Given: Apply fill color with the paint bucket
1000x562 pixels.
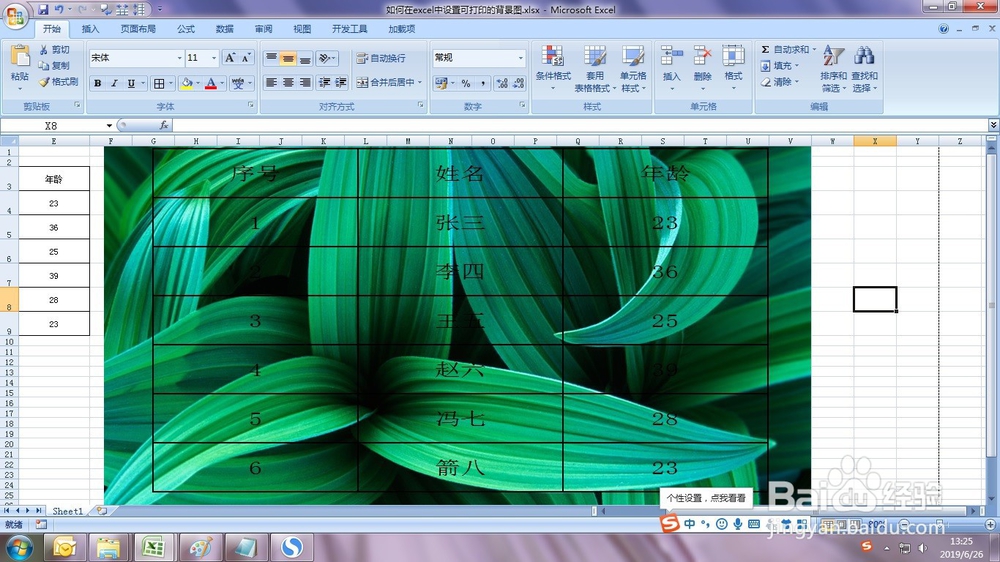Looking at the screenshot, I should (187, 83).
